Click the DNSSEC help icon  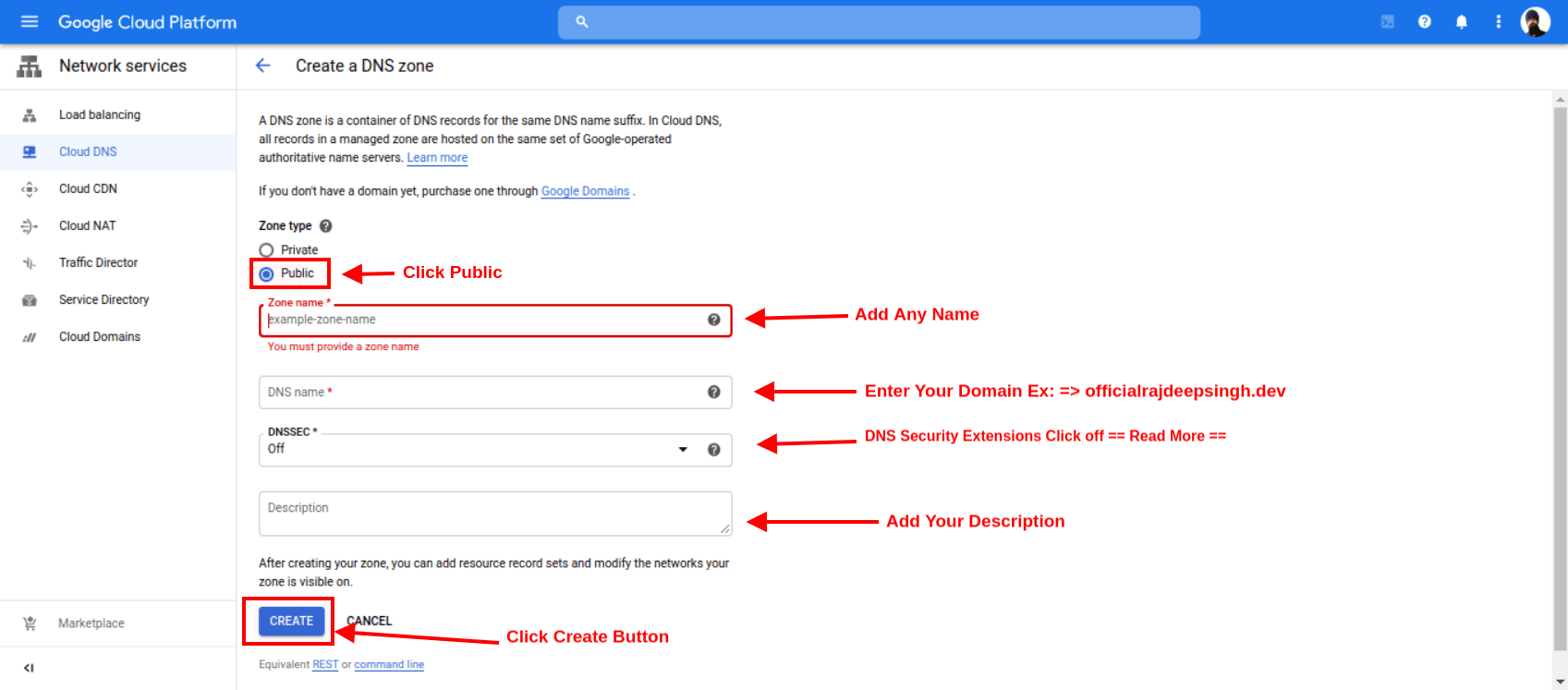pyautogui.click(x=713, y=450)
